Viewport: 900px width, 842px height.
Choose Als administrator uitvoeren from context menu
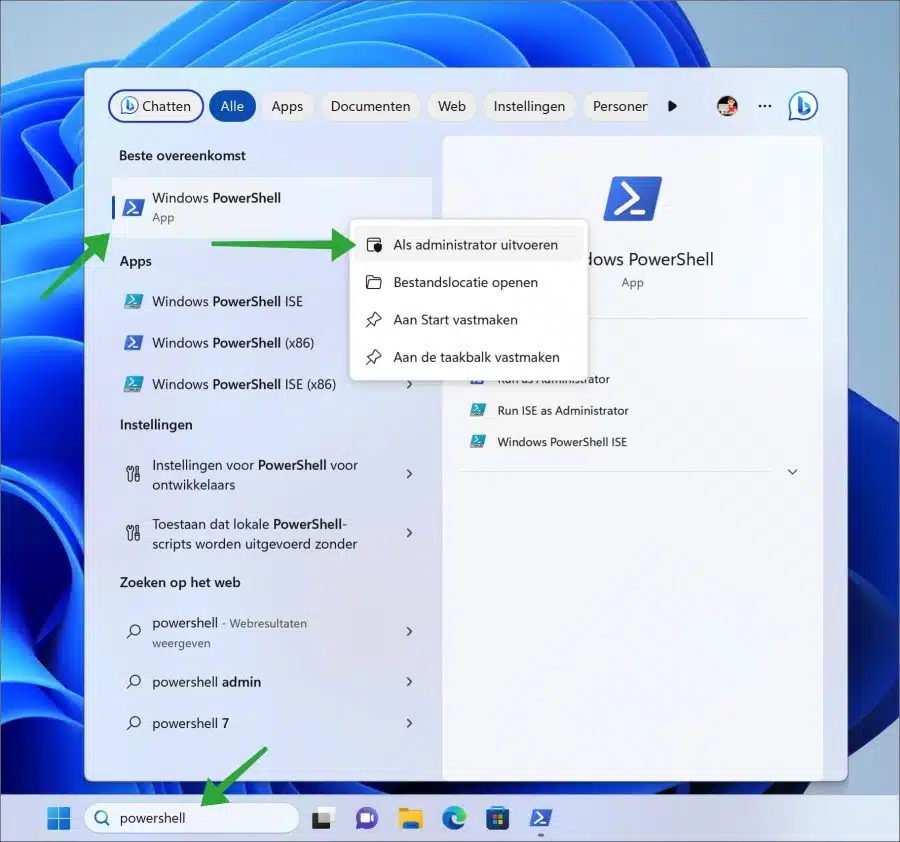(469, 245)
